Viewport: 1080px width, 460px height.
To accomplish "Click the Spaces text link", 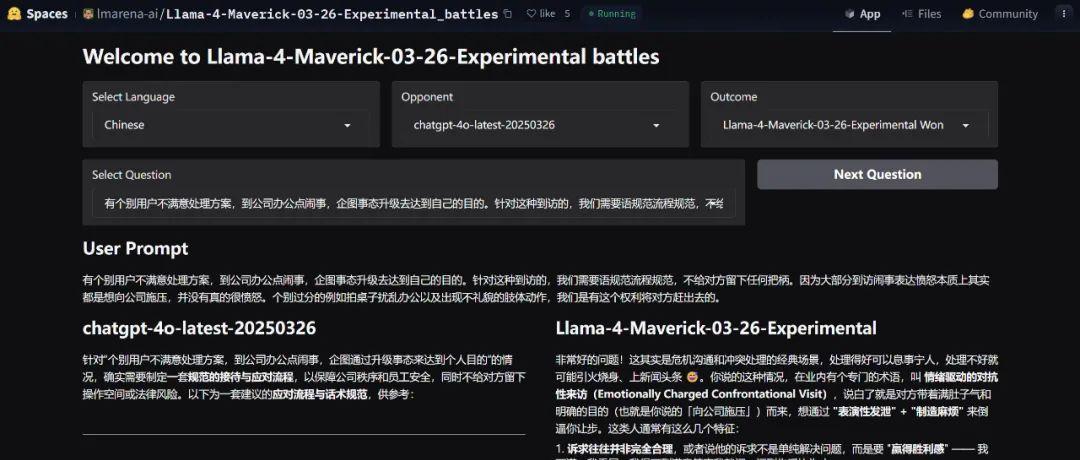I will pyautogui.click(x=47, y=14).
